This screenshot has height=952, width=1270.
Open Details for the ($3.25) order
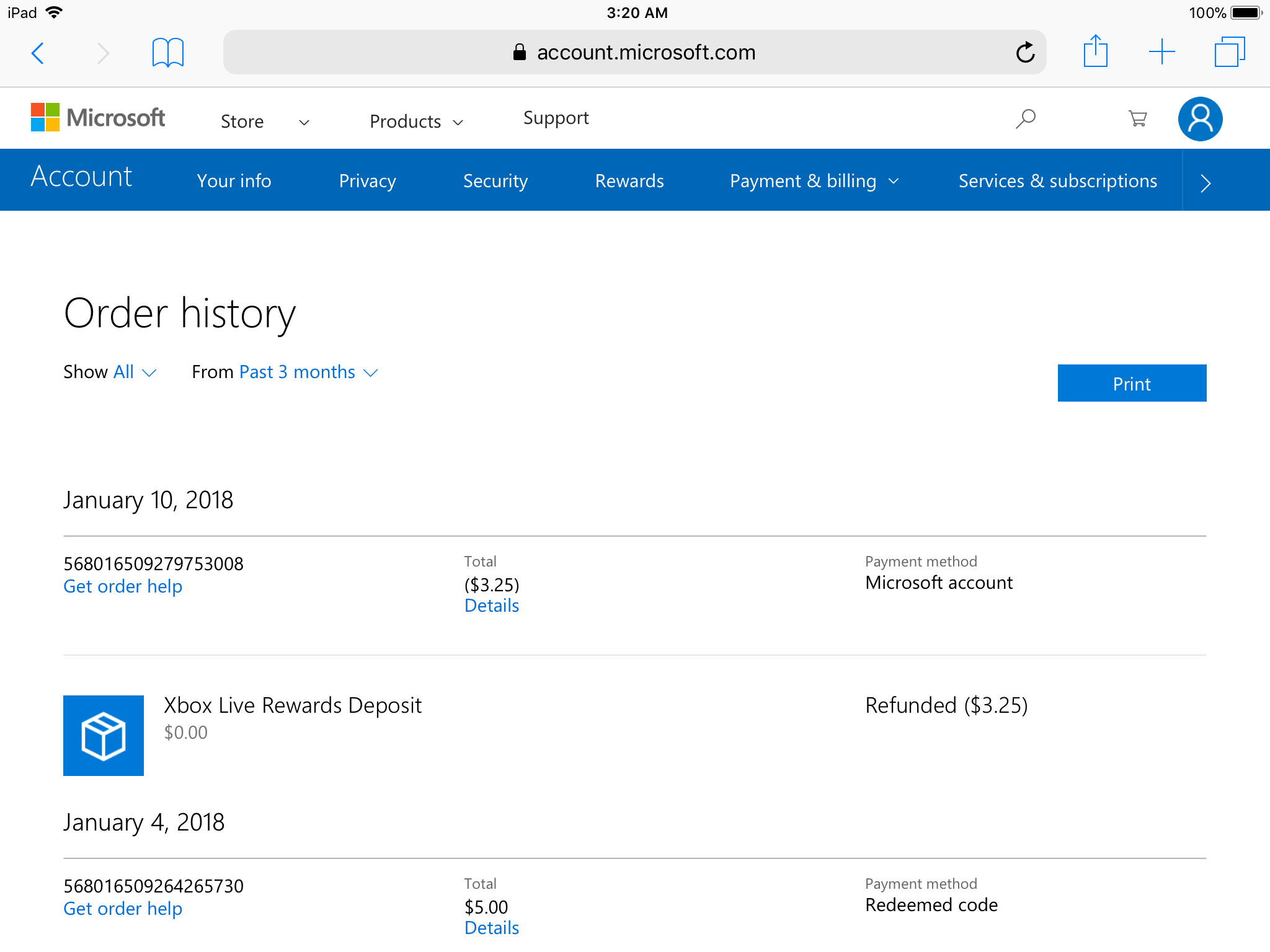pyautogui.click(x=492, y=606)
